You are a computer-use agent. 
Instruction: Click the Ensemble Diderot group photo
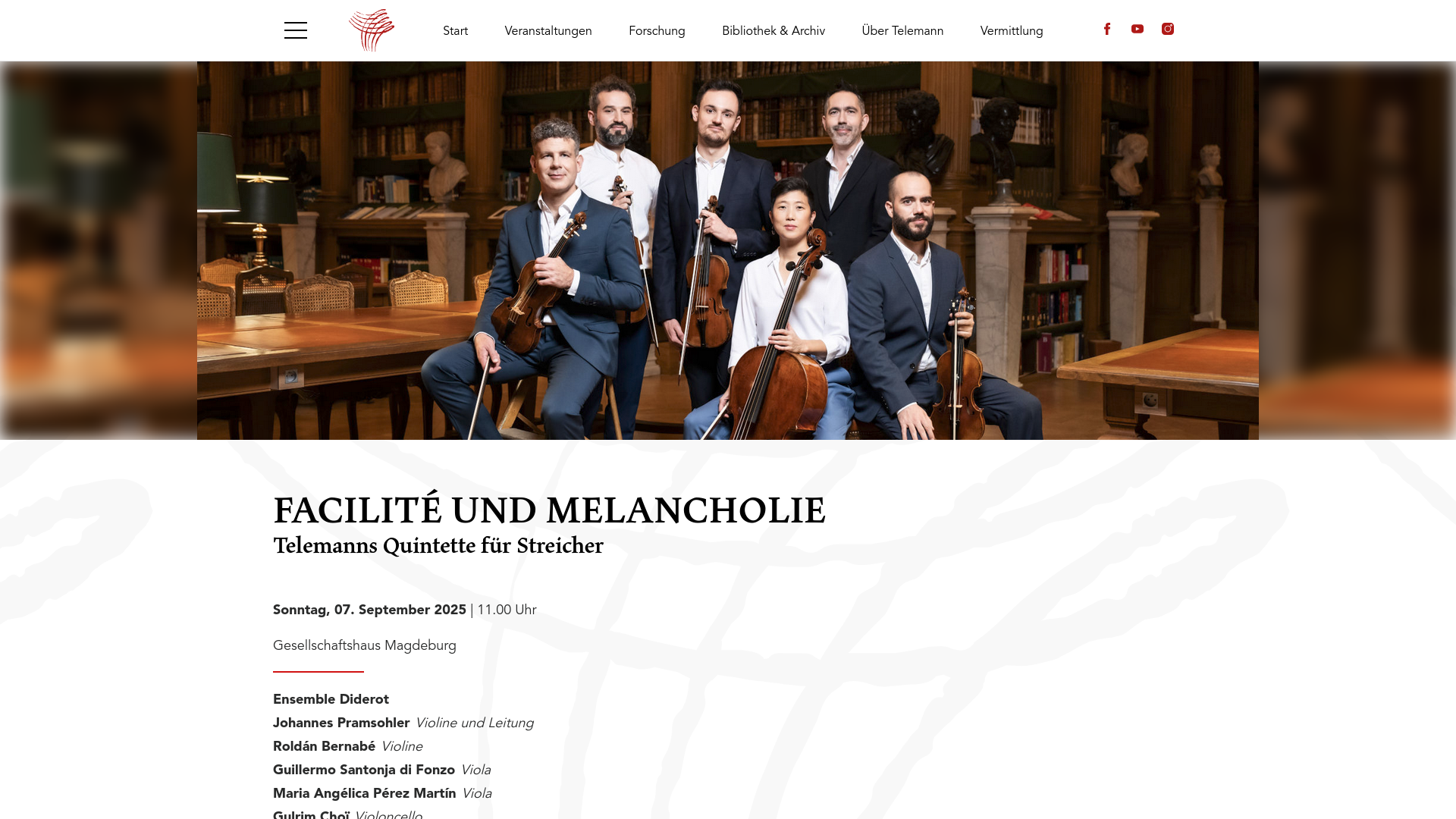click(728, 250)
